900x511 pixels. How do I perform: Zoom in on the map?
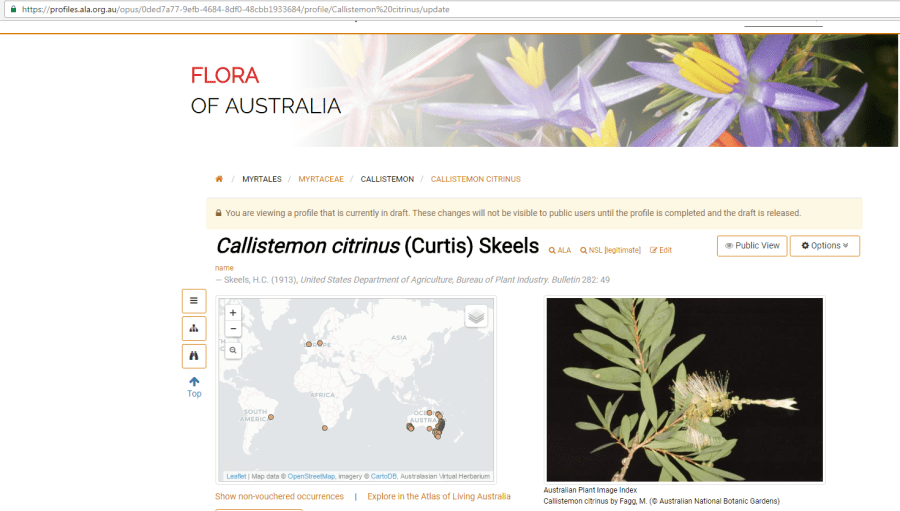coord(233,313)
